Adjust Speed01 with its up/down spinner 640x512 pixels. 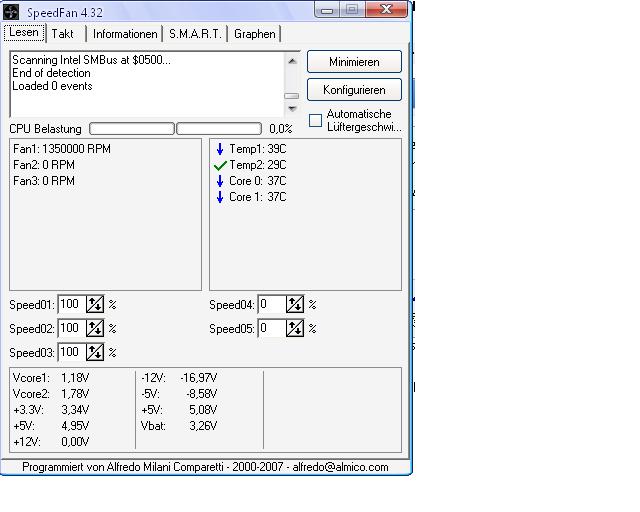(95, 305)
